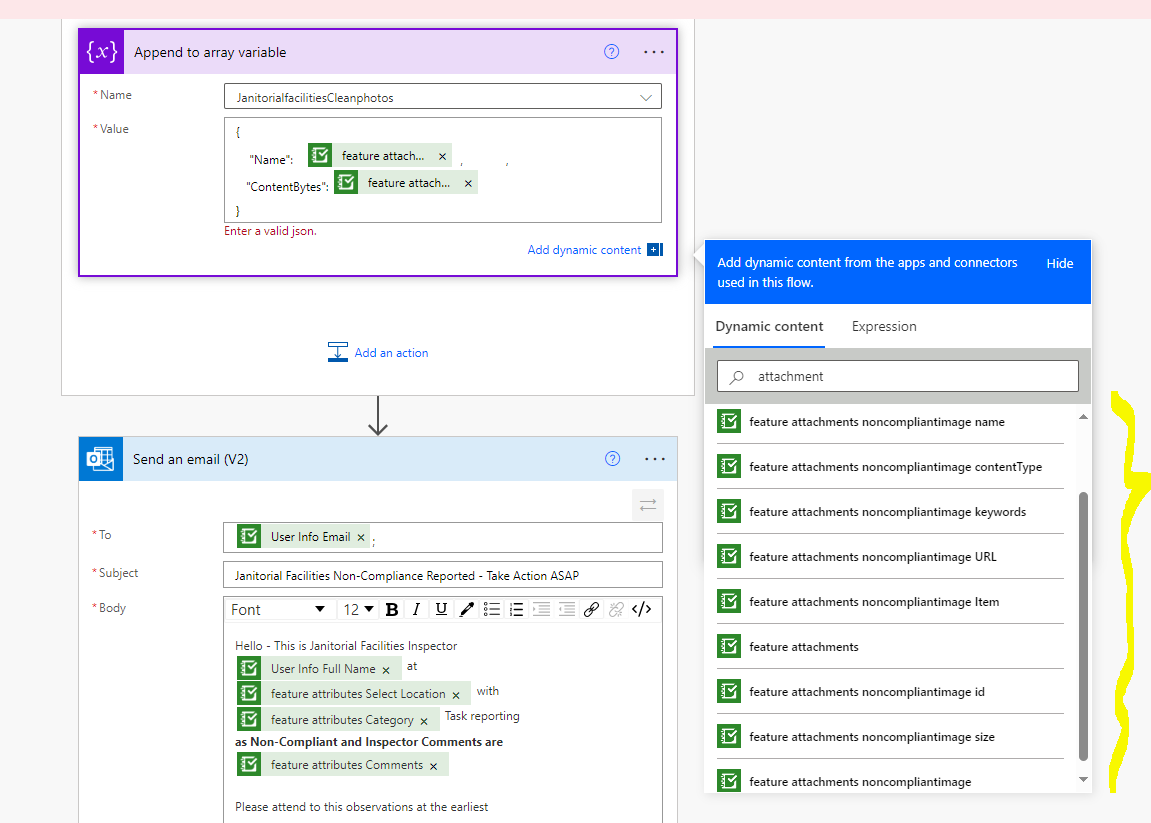Remove the User Info Email token
This screenshot has height=823, width=1151.
tap(361, 535)
